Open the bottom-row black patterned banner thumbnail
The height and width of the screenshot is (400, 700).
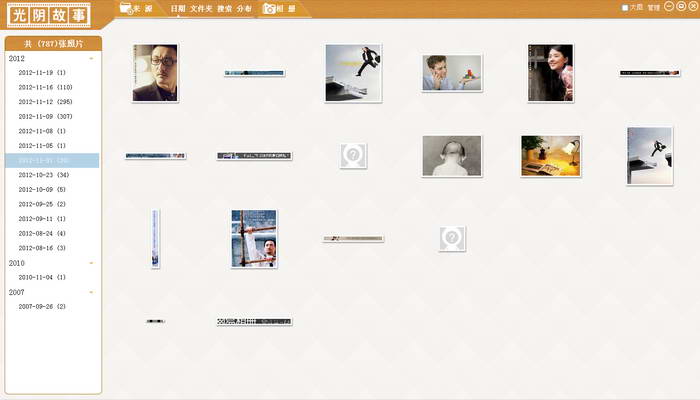coord(254,321)
